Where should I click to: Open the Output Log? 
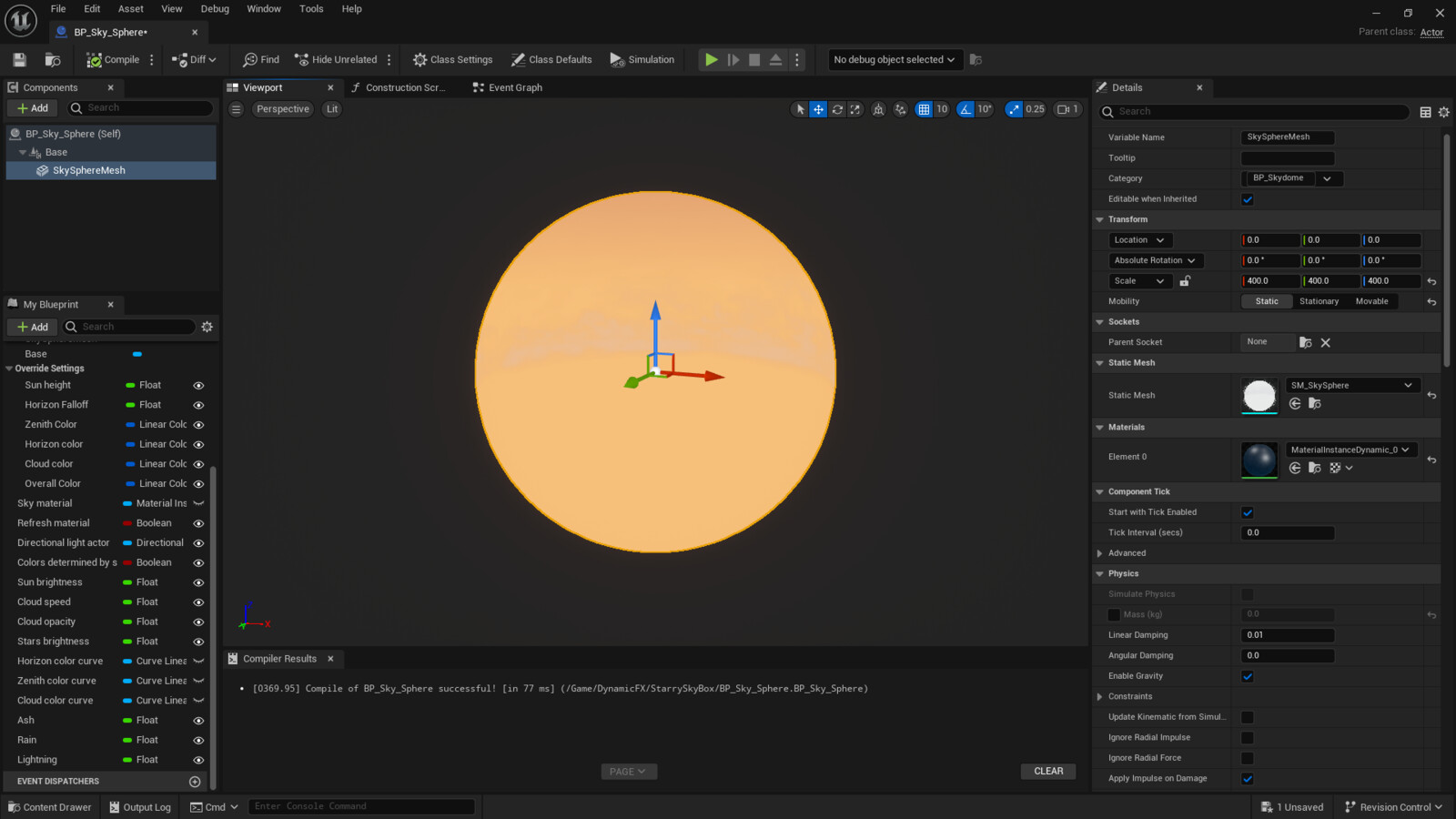pos(140,807)
